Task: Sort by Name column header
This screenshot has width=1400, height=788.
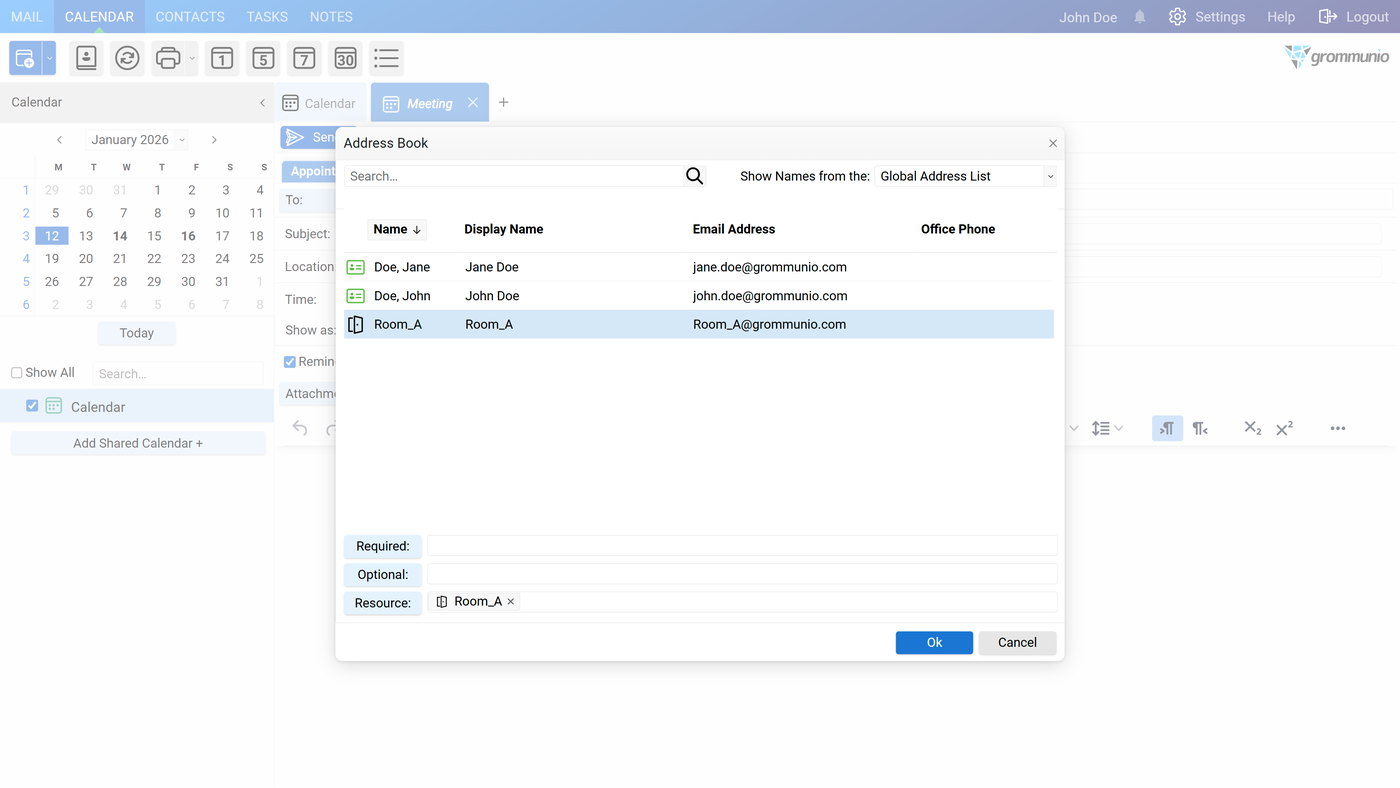Action: click(x=397, y=229)
